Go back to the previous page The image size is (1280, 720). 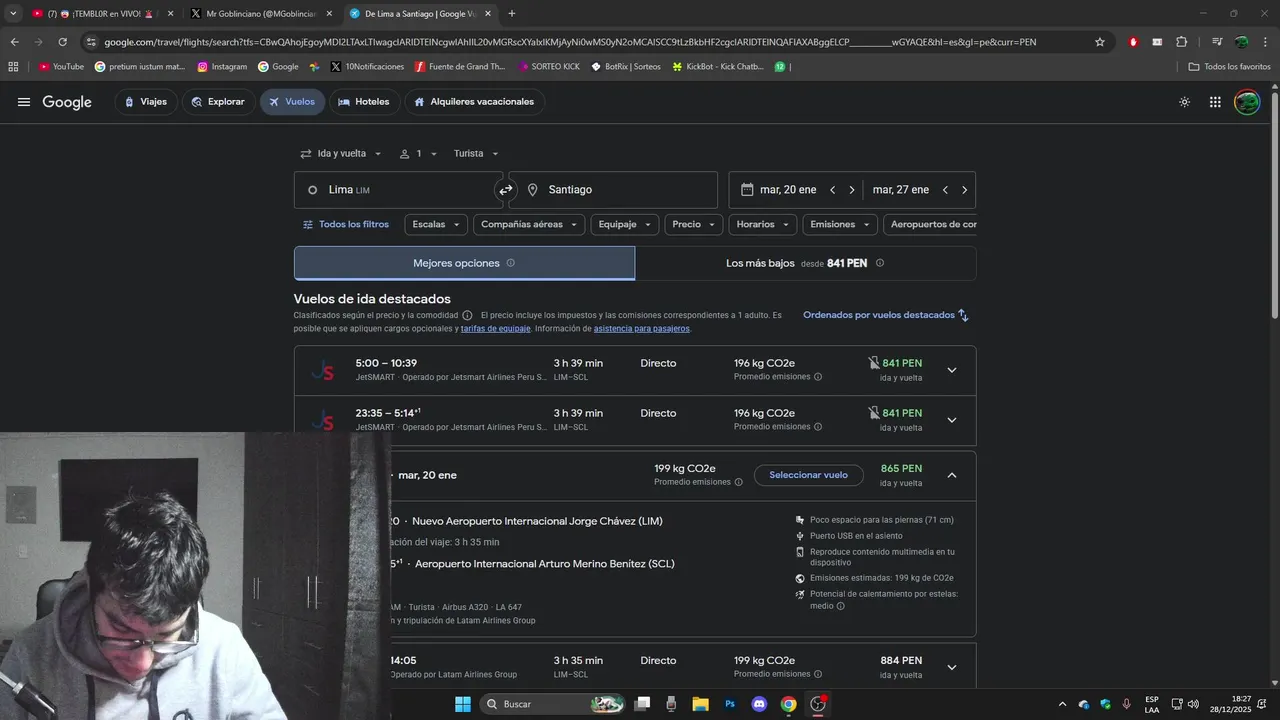[14, 42]
